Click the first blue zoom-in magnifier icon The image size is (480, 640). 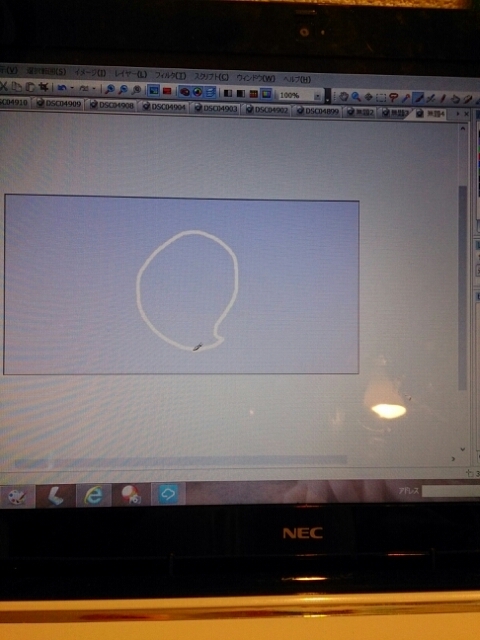(x=110, y=89)
